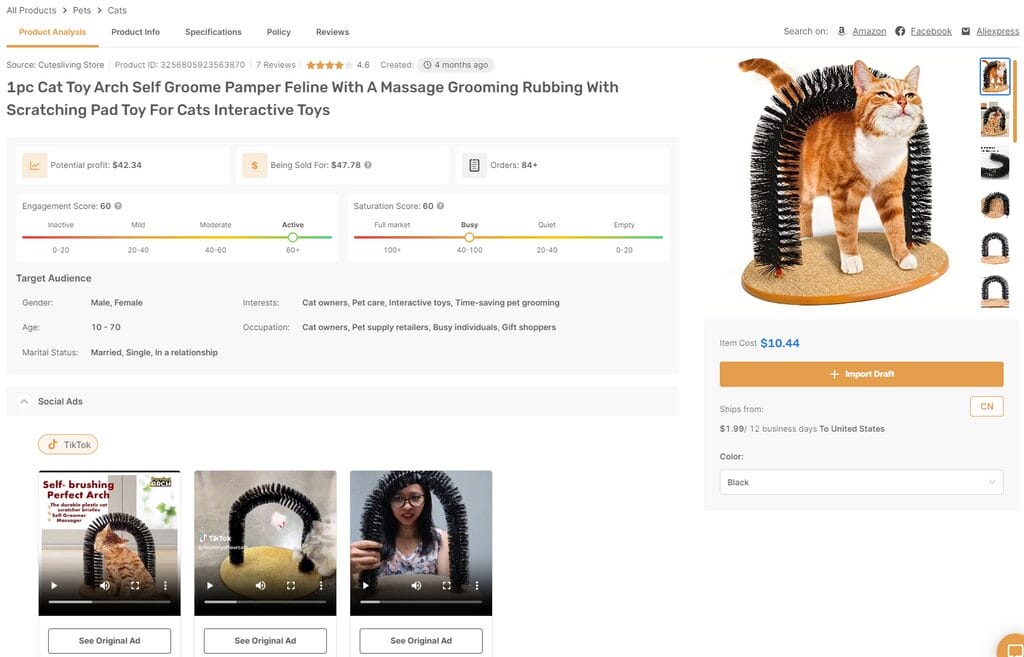Mute audio on the middle TikTok video

260,586
